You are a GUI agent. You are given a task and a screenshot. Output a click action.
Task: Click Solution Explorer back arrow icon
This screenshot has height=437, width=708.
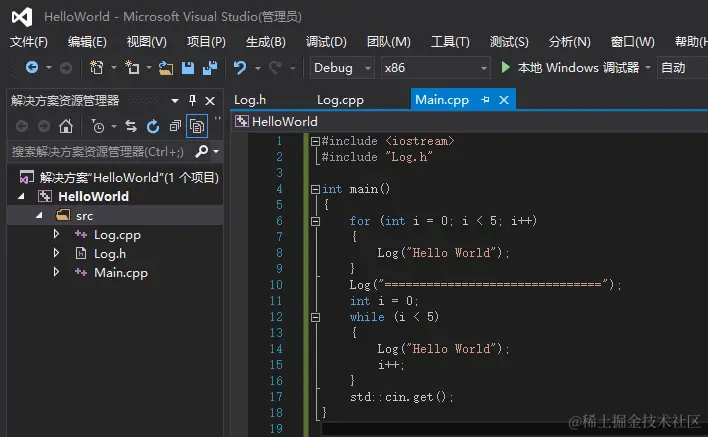click(22, 126)
